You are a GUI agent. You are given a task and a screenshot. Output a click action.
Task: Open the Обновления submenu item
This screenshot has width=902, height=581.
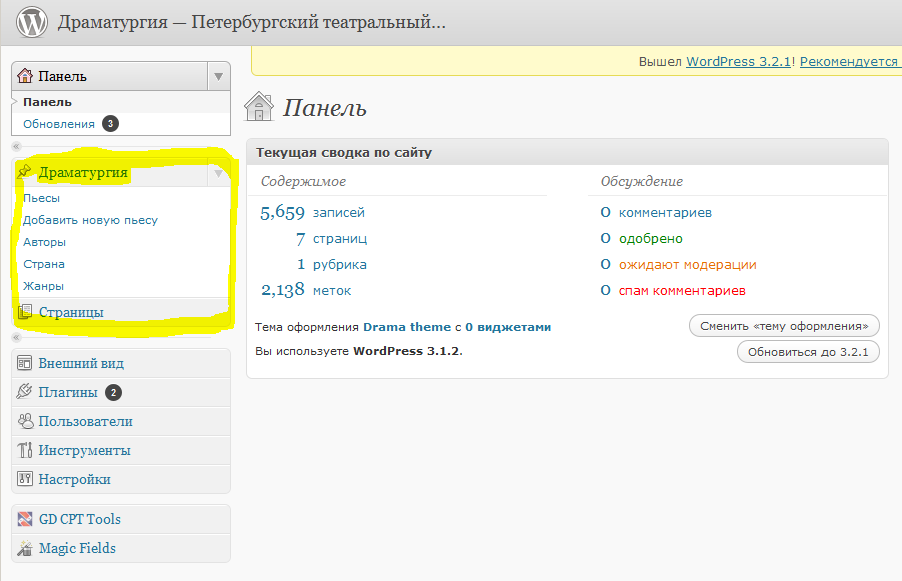coord(58,124)
